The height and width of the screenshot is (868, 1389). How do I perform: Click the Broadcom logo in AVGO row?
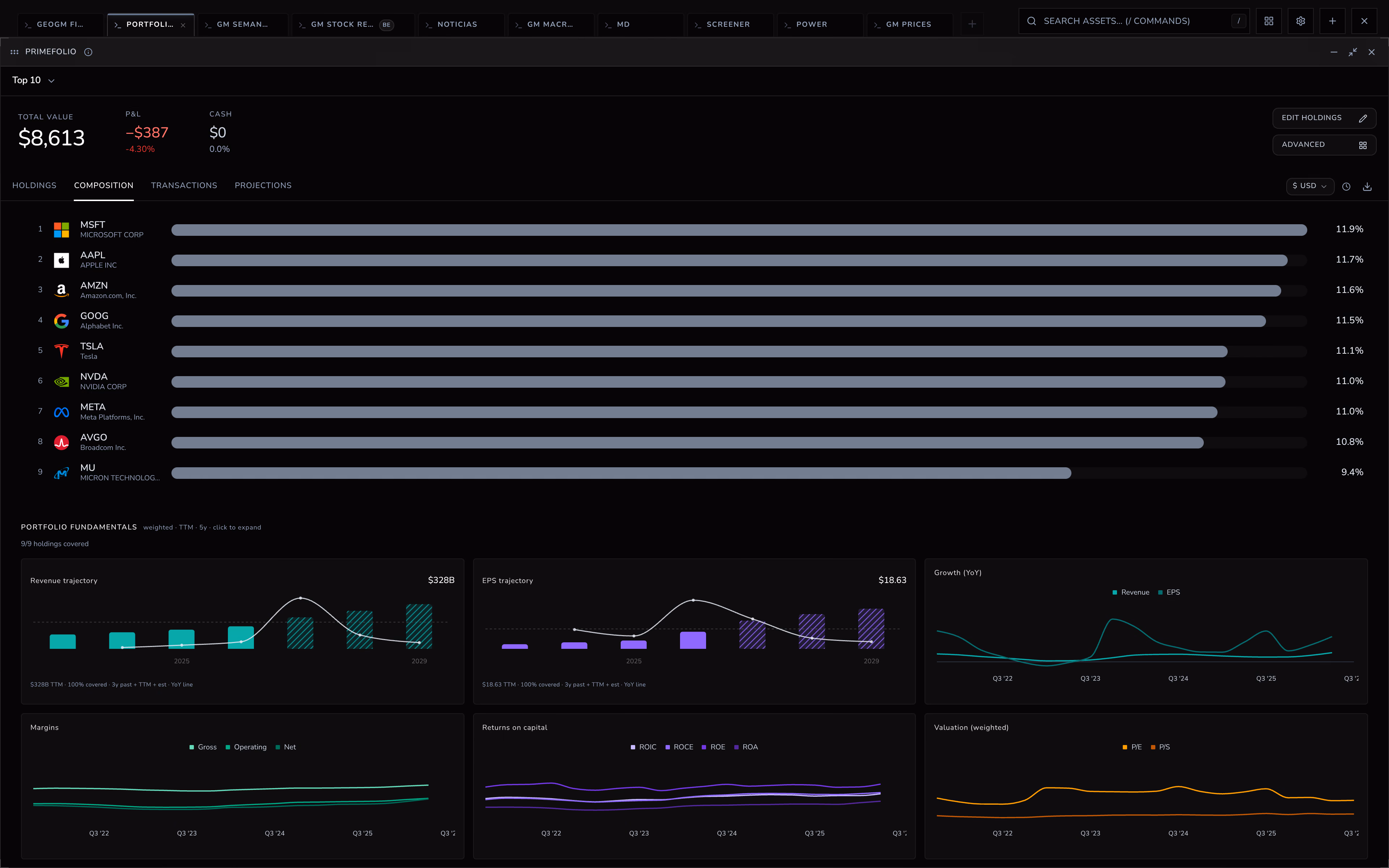click(61, 443)
